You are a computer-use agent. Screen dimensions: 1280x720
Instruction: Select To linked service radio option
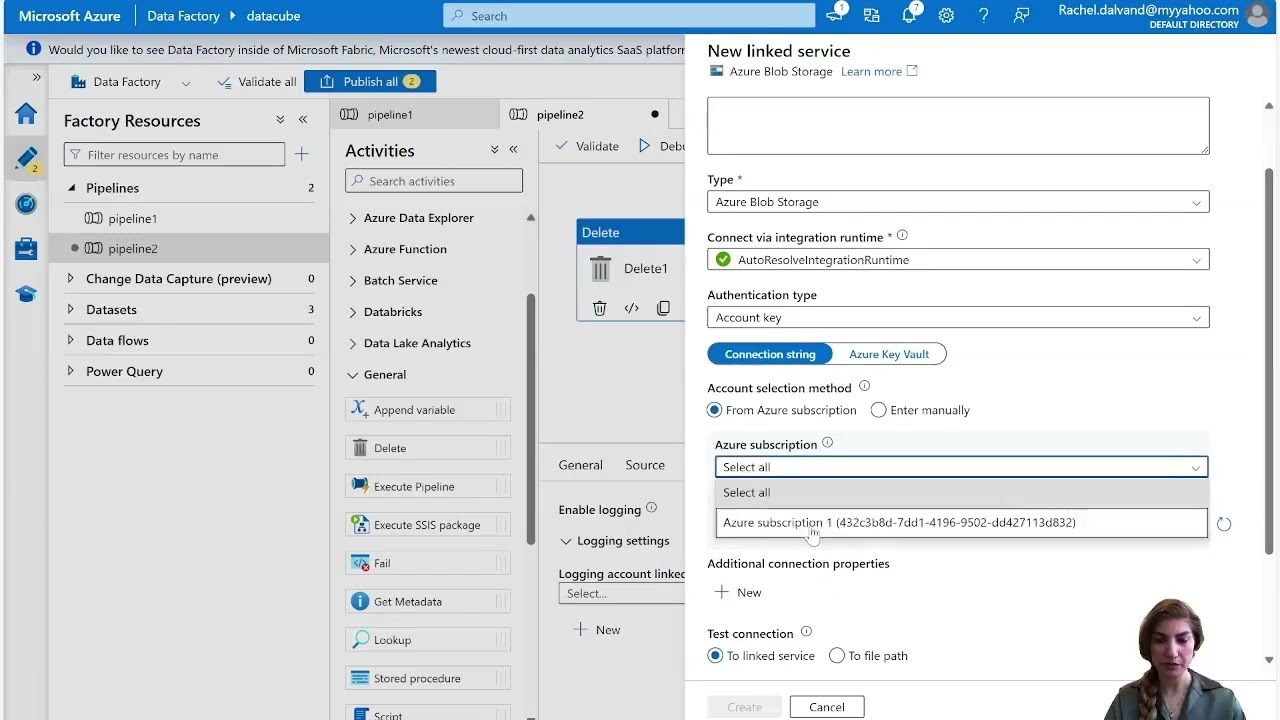coord(714,656)
